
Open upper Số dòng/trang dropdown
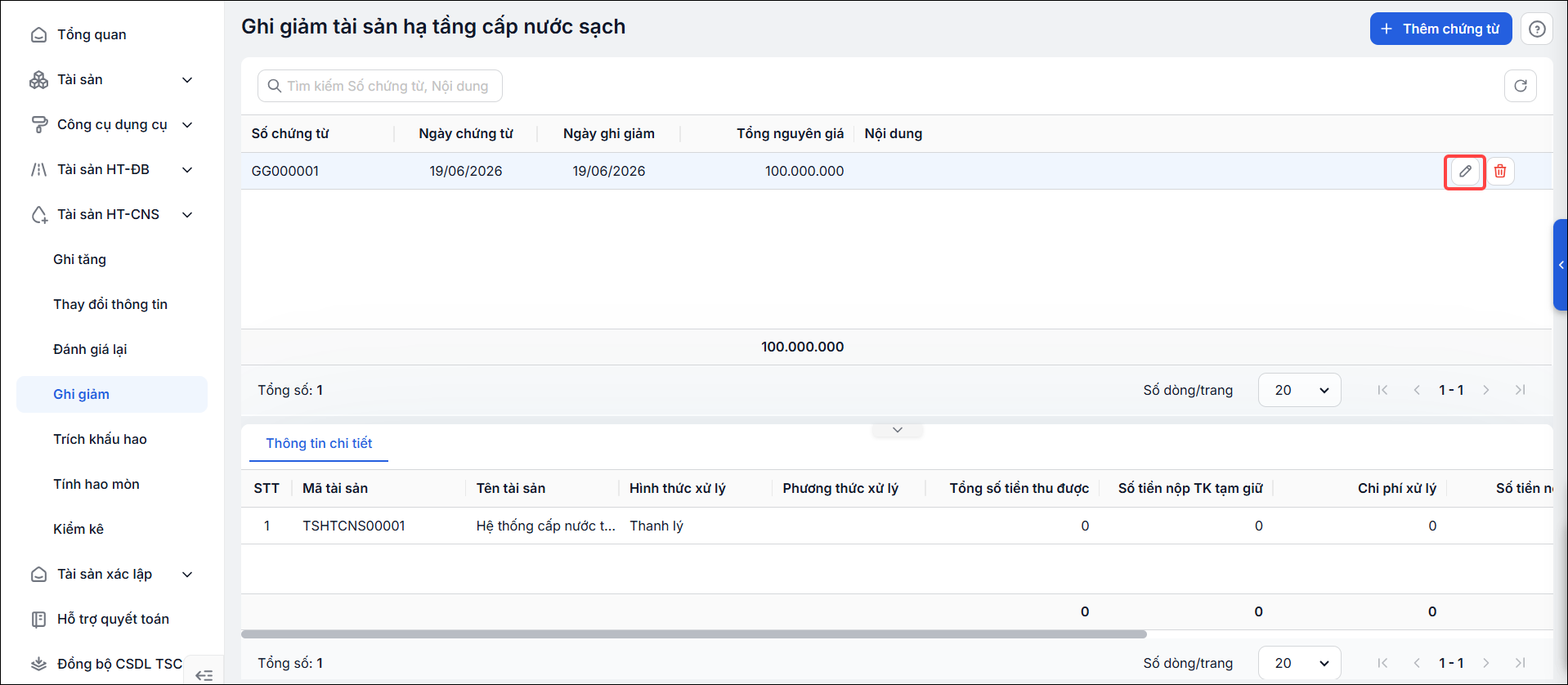coord(1300,390)
